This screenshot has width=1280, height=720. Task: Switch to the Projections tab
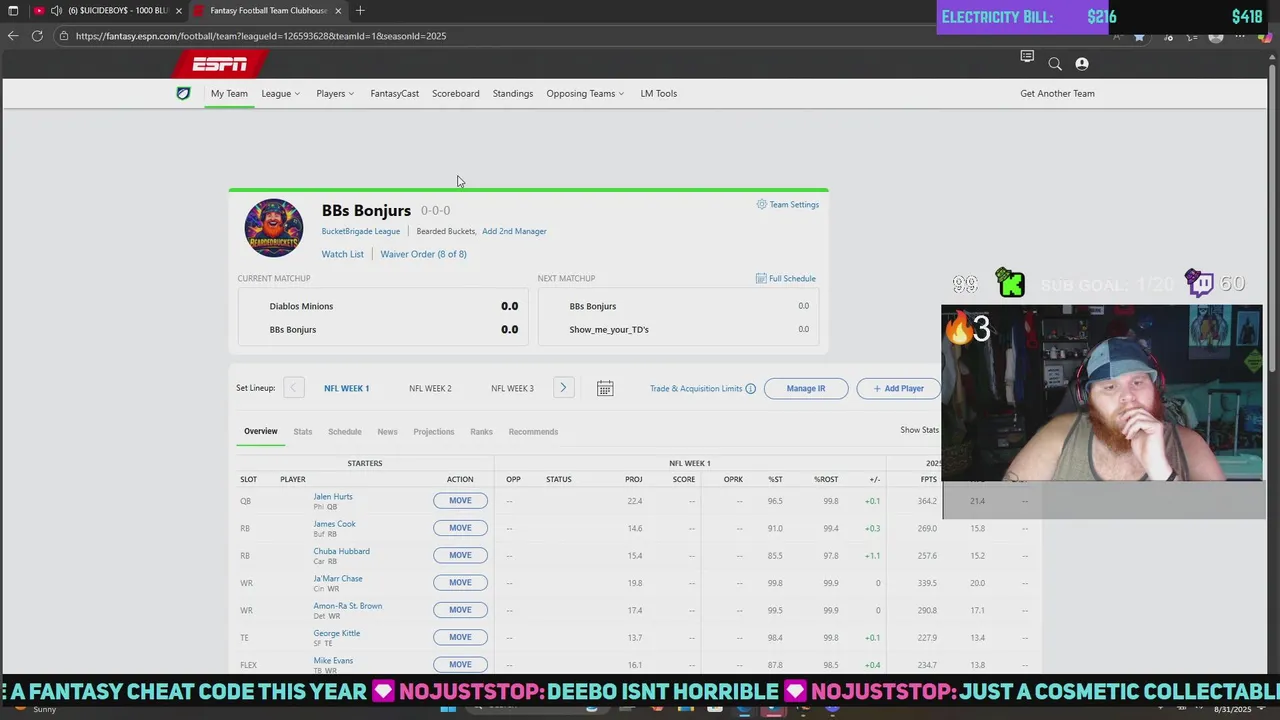[434, 432]
